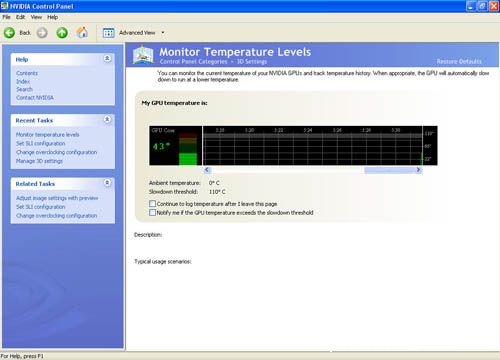Click Contact NVIDIA link

35,98
